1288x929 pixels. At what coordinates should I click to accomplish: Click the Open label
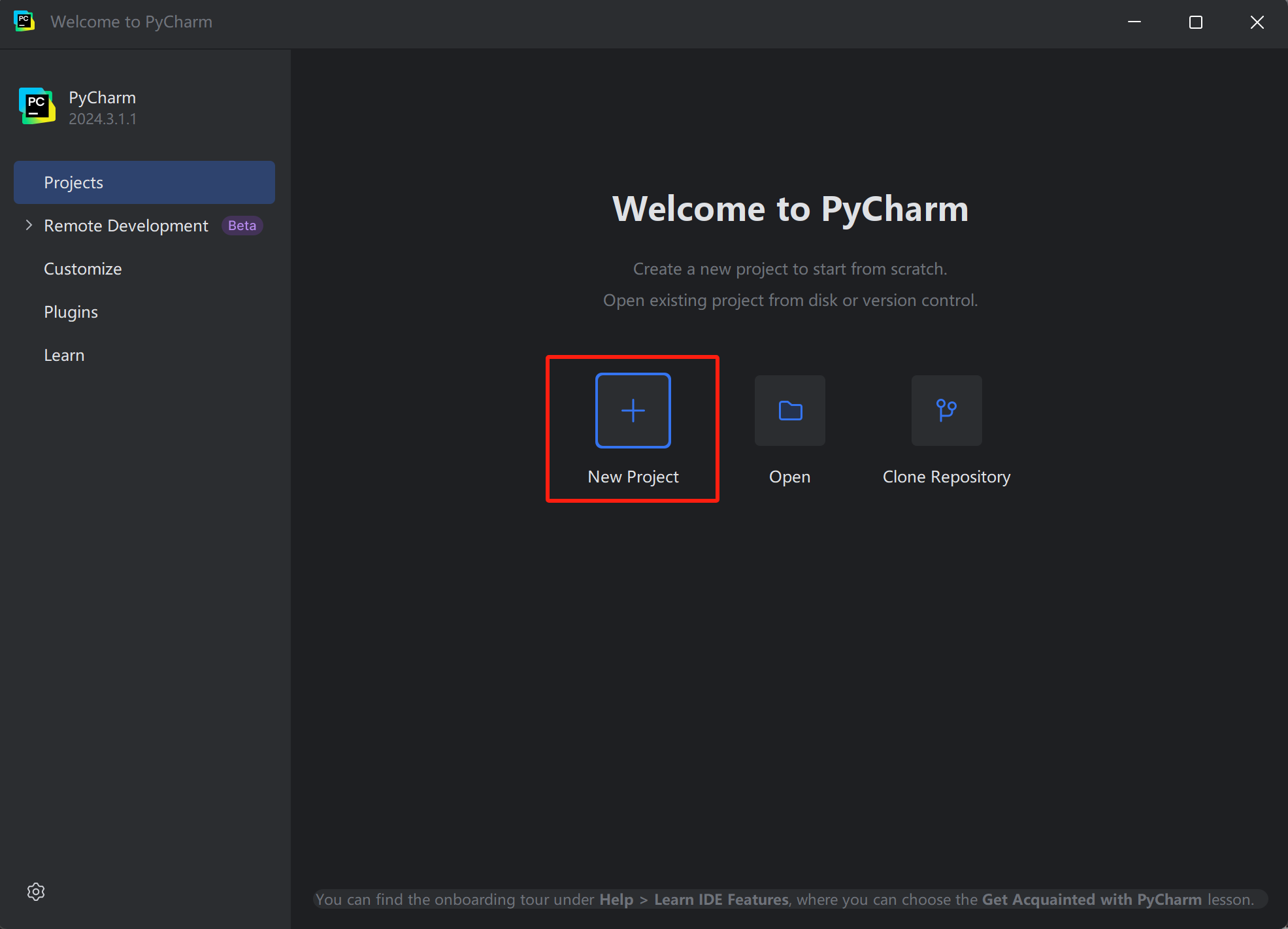click(x=789, y=477)
